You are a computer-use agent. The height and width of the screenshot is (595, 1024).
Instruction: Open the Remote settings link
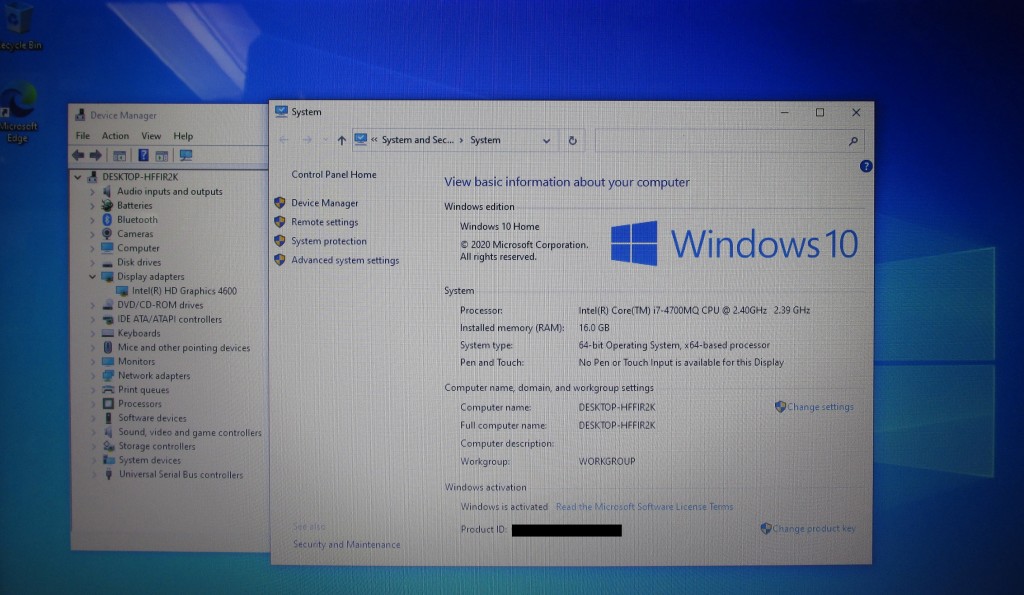pyautogui.click(x=324, y=223)
